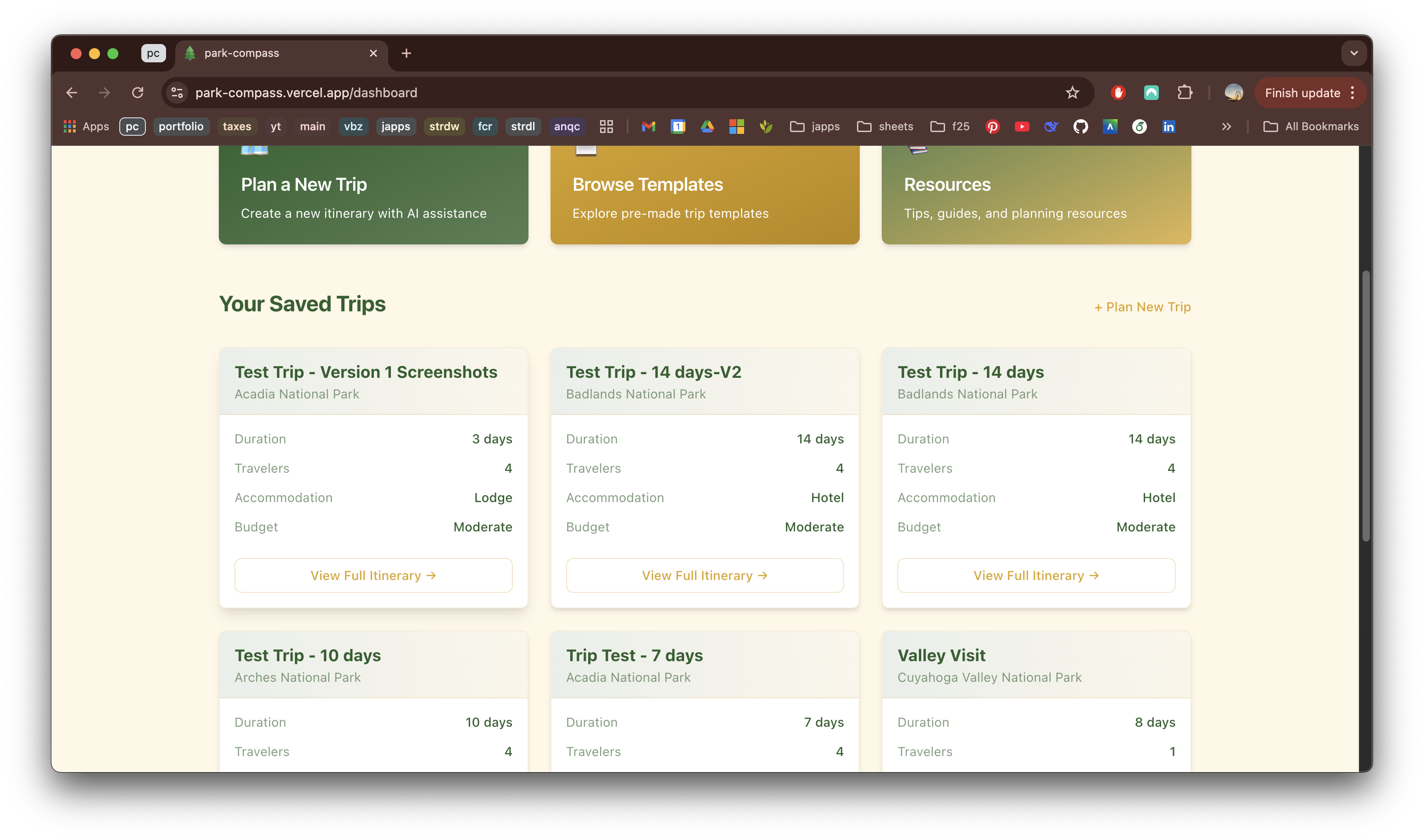
Task: Open the sheets bookmark folder
Action: (885, 127)
